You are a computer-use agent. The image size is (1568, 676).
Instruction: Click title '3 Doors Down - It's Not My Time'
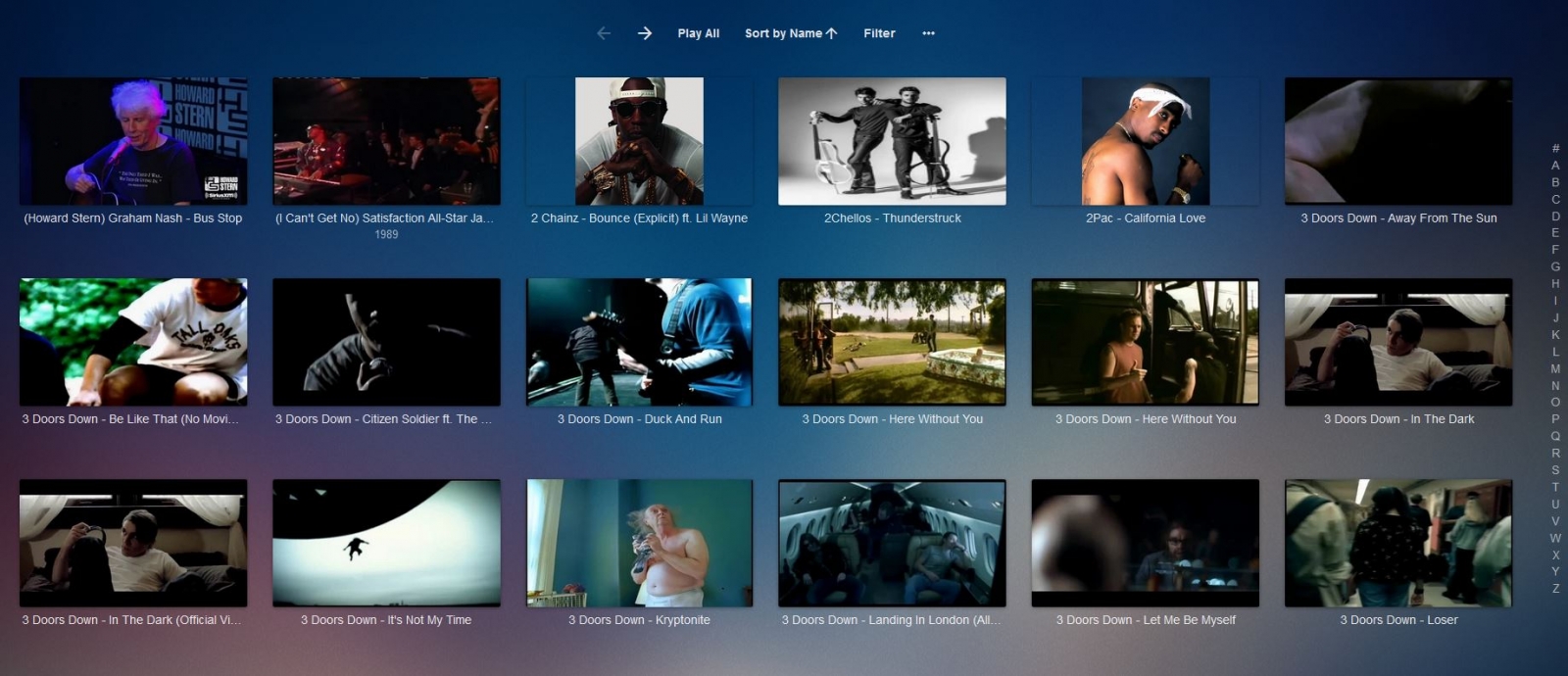[386, 620]
